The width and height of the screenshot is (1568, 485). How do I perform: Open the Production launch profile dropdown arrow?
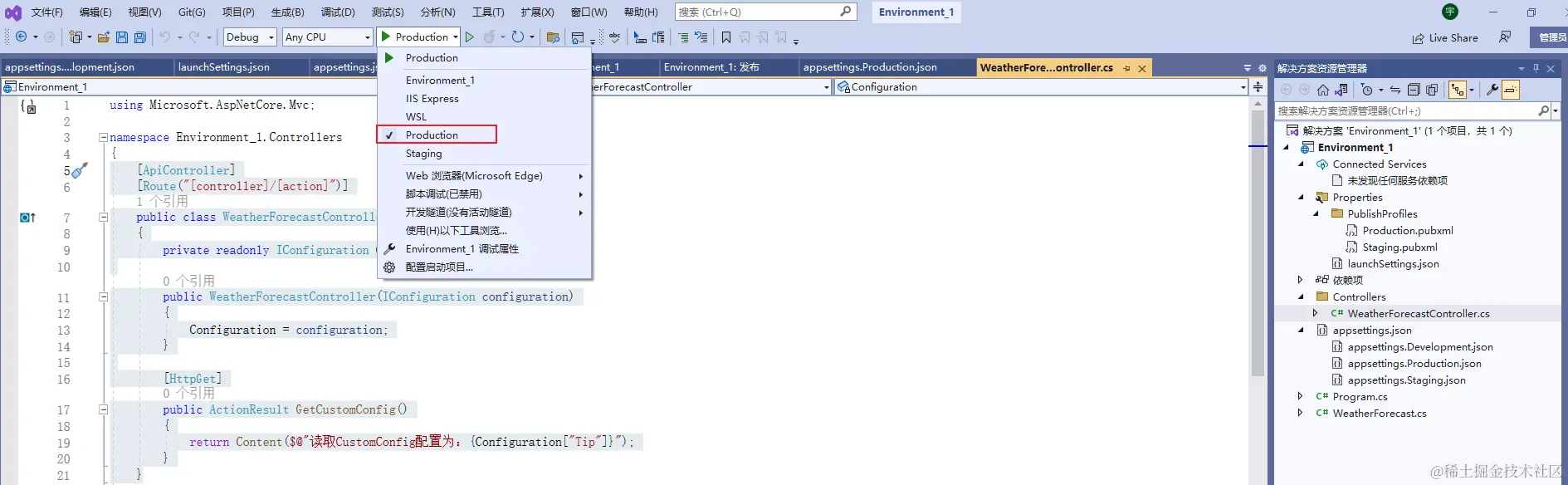[456, 37]
